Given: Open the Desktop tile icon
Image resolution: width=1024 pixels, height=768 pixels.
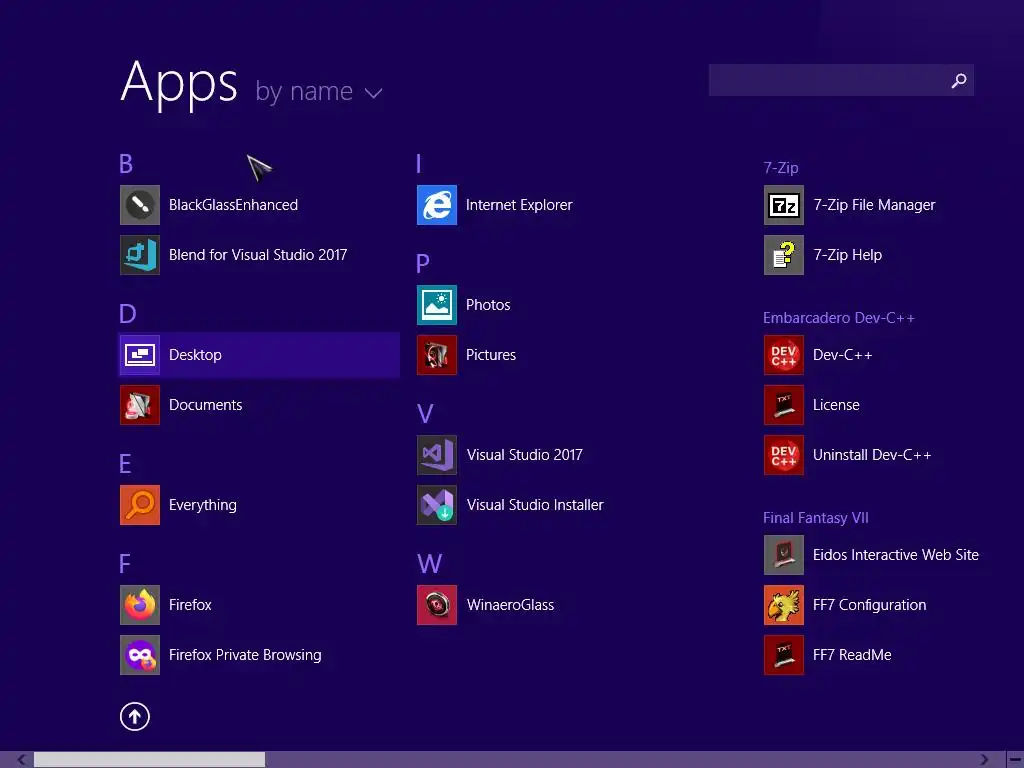Looking at the screenshot, I should [140, 355].
